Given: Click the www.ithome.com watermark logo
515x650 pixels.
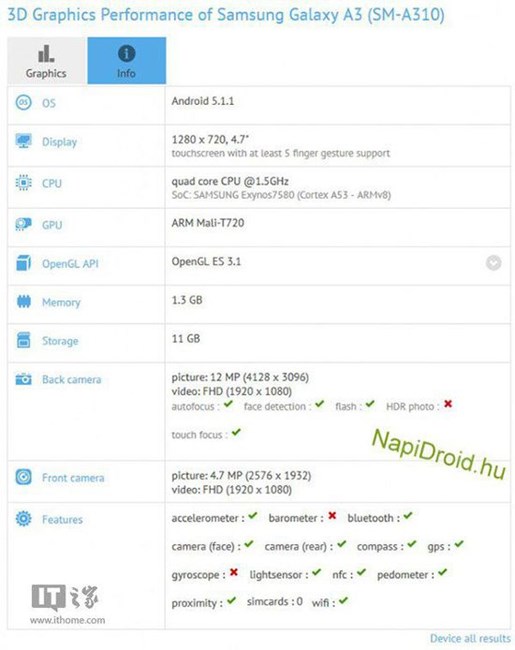Looking at the screenshot, I should tap(67, 605).
